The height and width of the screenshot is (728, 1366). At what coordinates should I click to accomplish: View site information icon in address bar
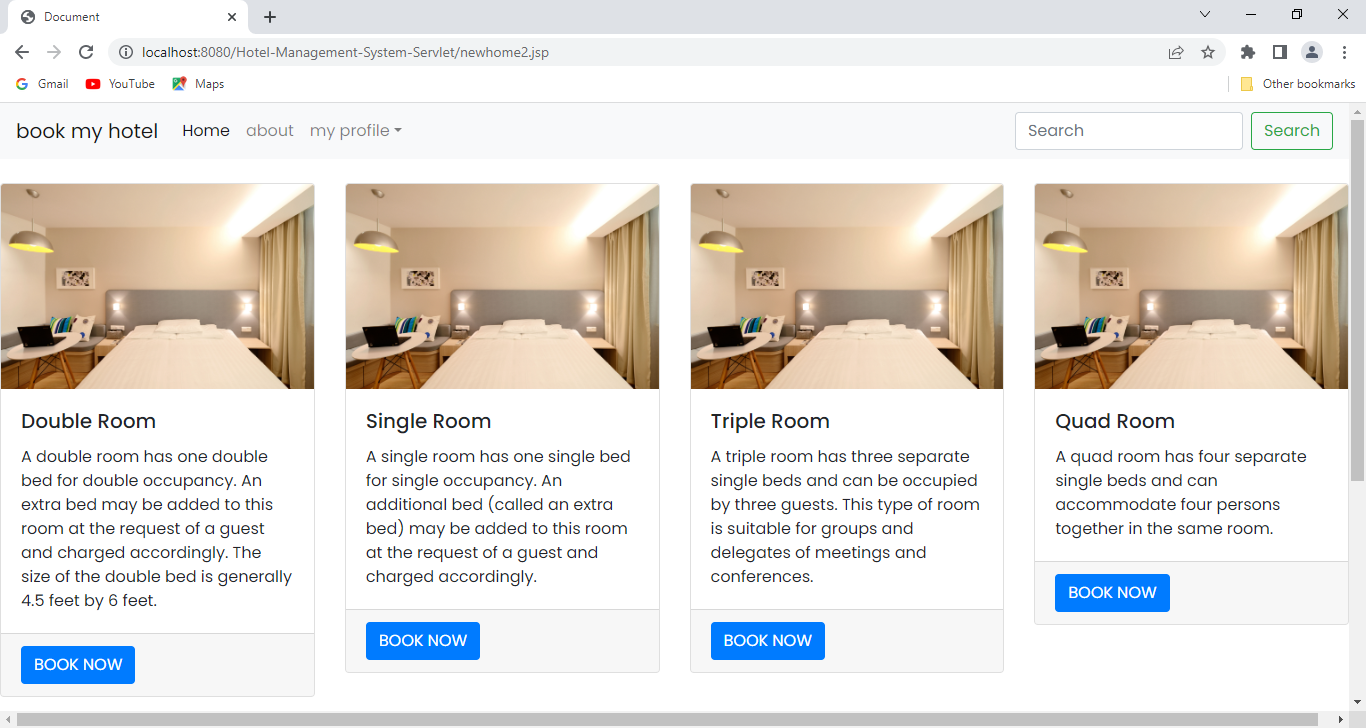126,52
